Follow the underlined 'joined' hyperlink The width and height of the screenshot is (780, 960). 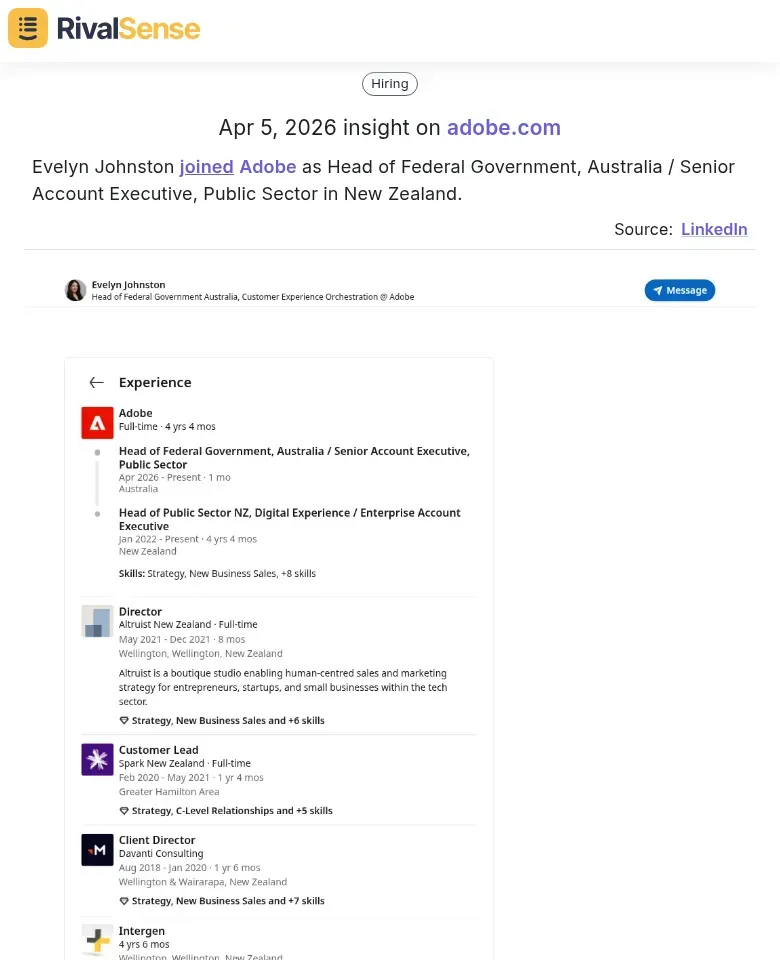click(x=206, y=167)
